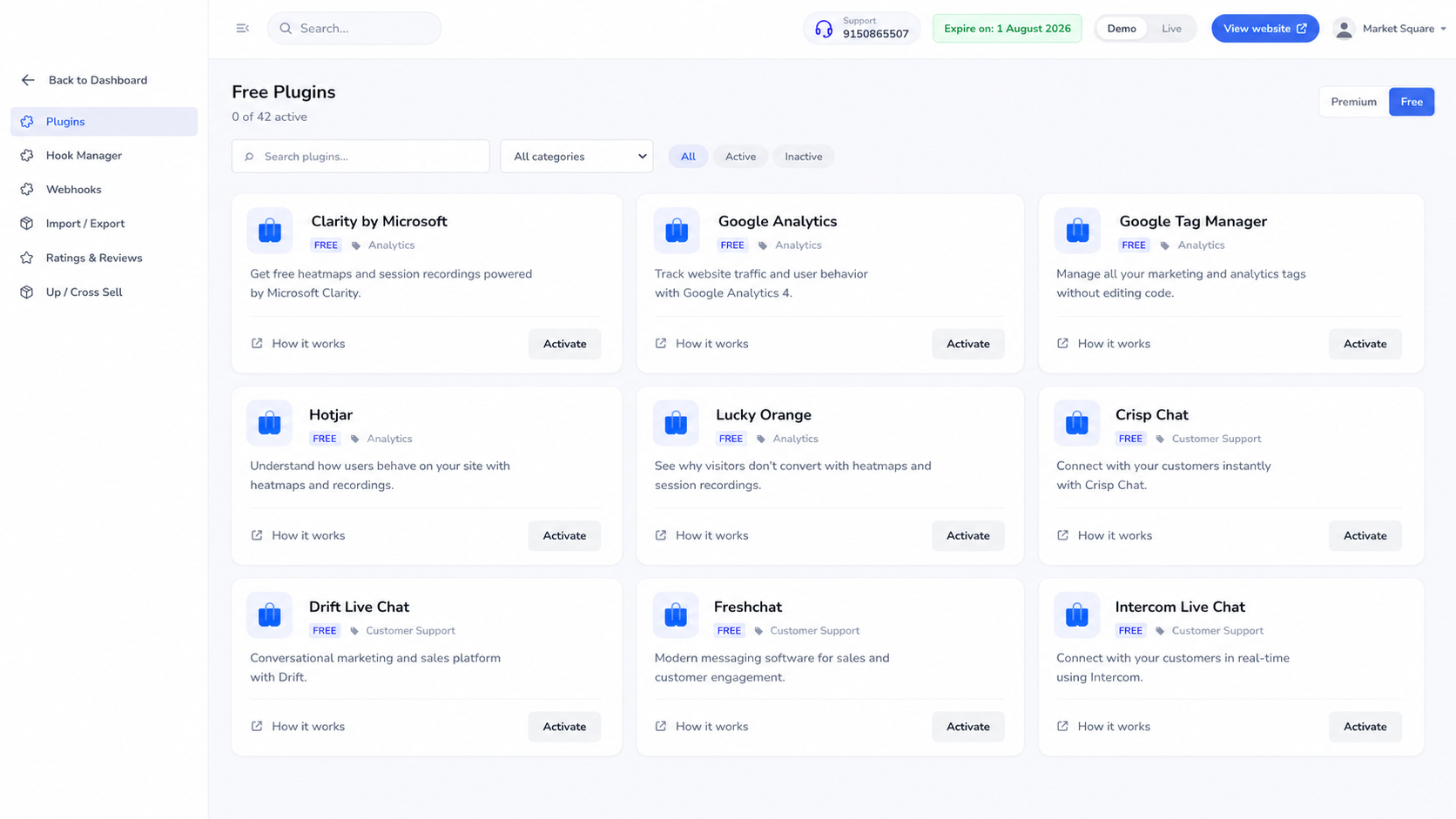The width and height of the screenshot is (1456, 819).
Task: Click the Support phone number 9150865507
Action: (875, 34)
